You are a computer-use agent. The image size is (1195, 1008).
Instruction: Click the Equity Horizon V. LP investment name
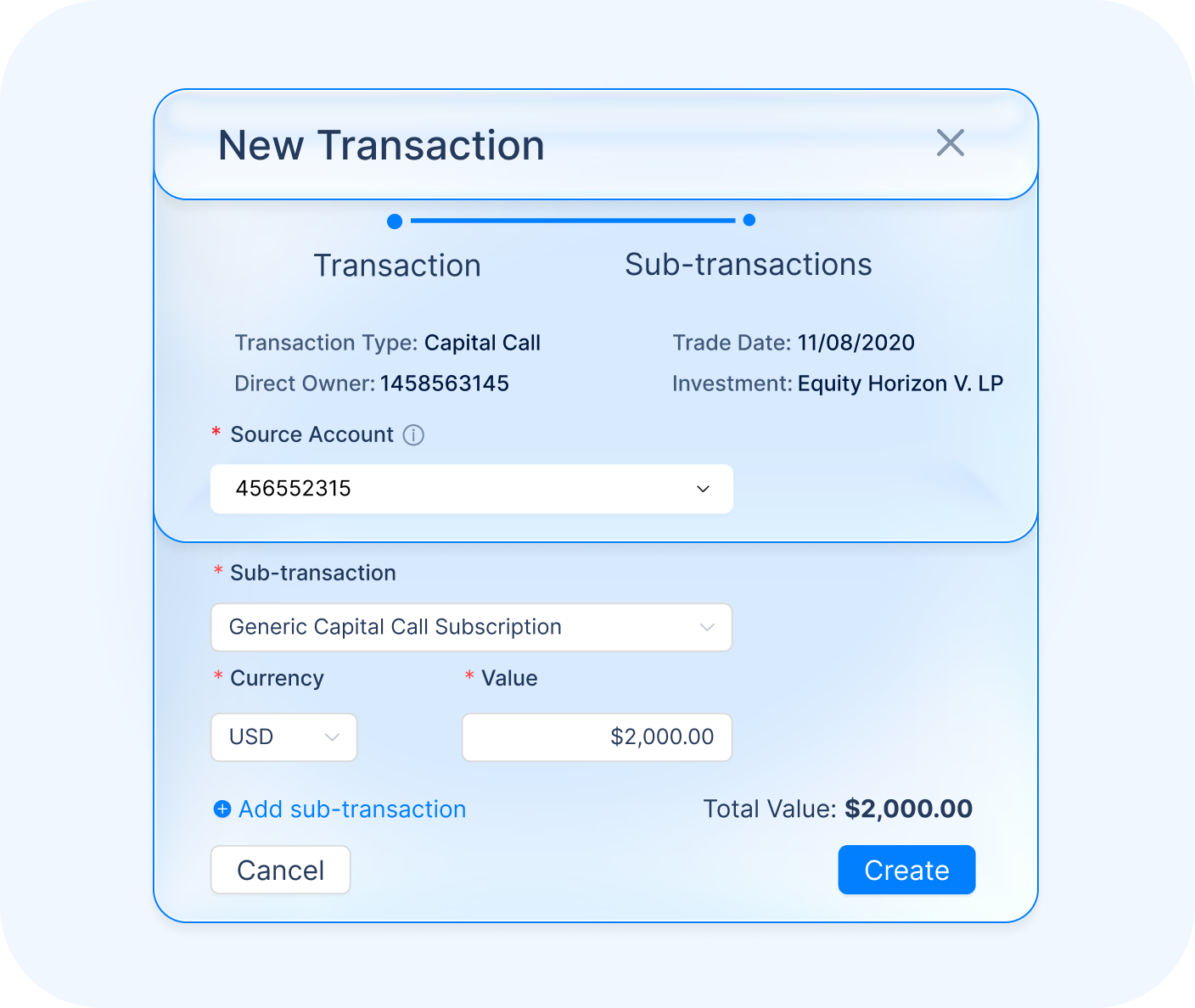[900, 384]
